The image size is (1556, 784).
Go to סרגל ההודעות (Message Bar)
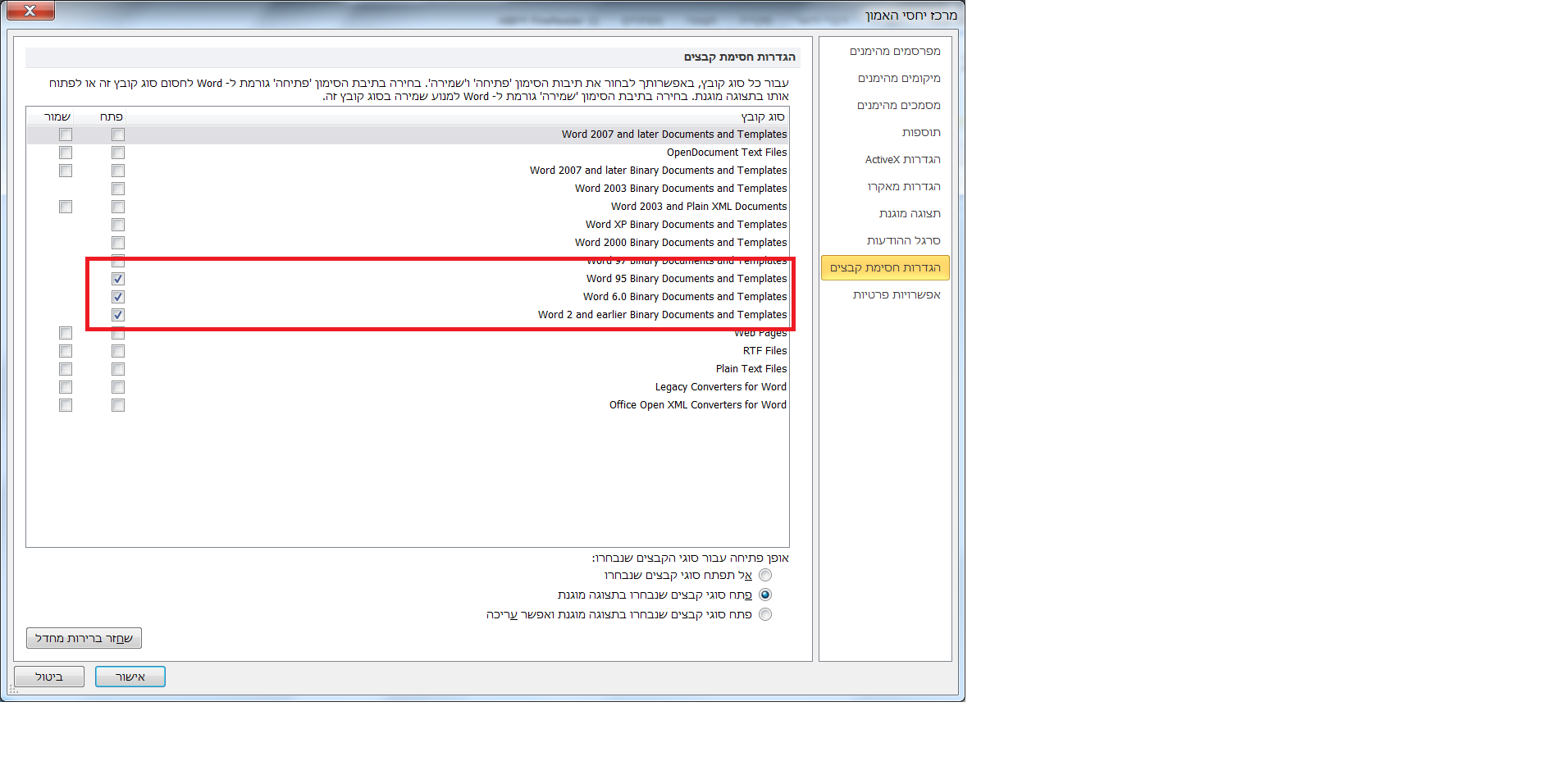pyautogui.click(x=903, y=241)
